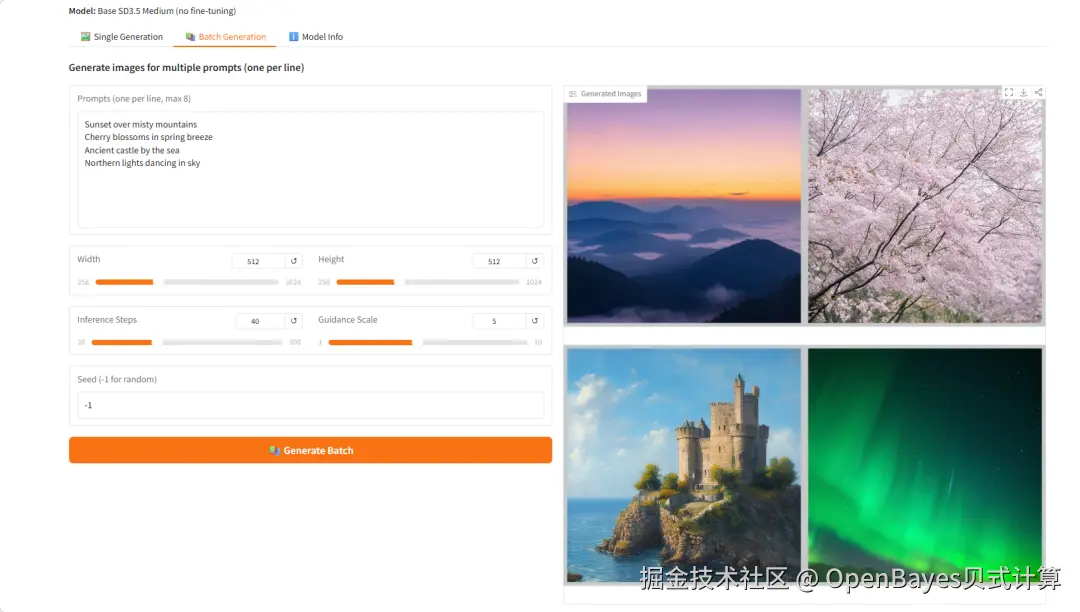
Task: Switch to the Single Generation tab
Action: pos(121,36)
